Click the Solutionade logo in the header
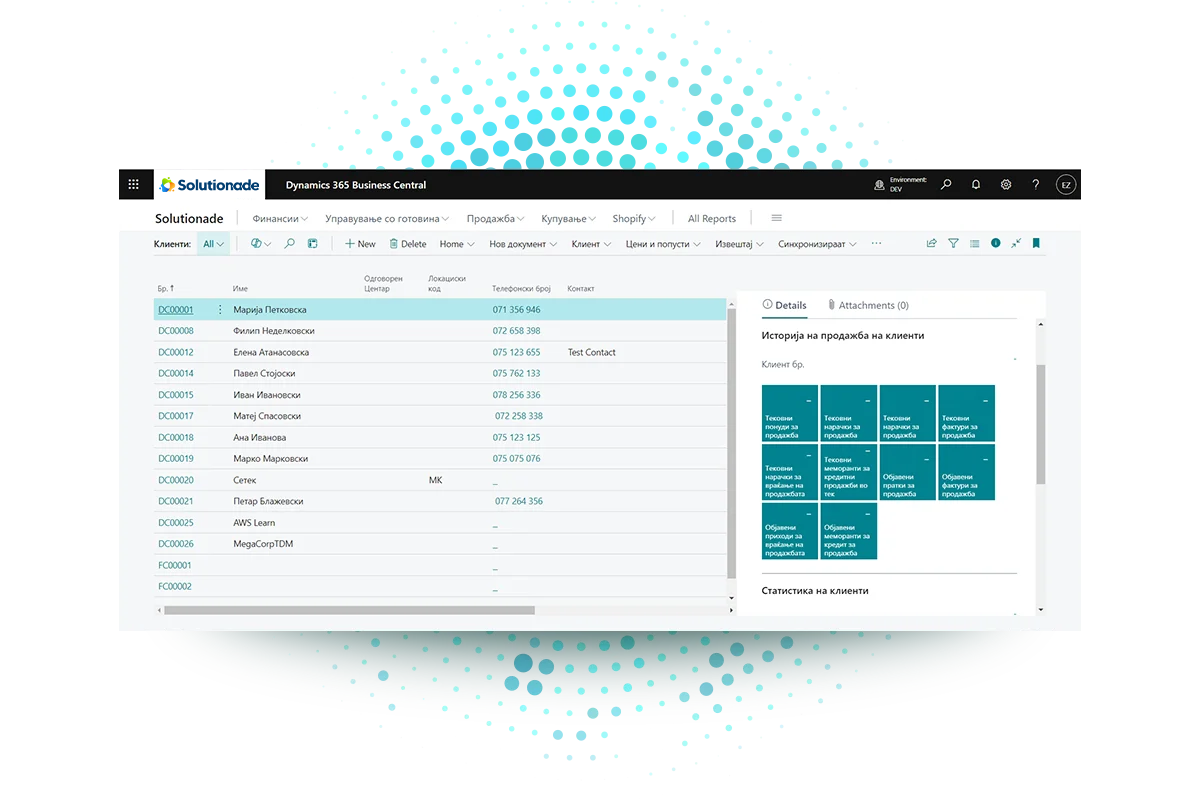This screenshot has width=1200, height=800. click(x=210, y=185)
